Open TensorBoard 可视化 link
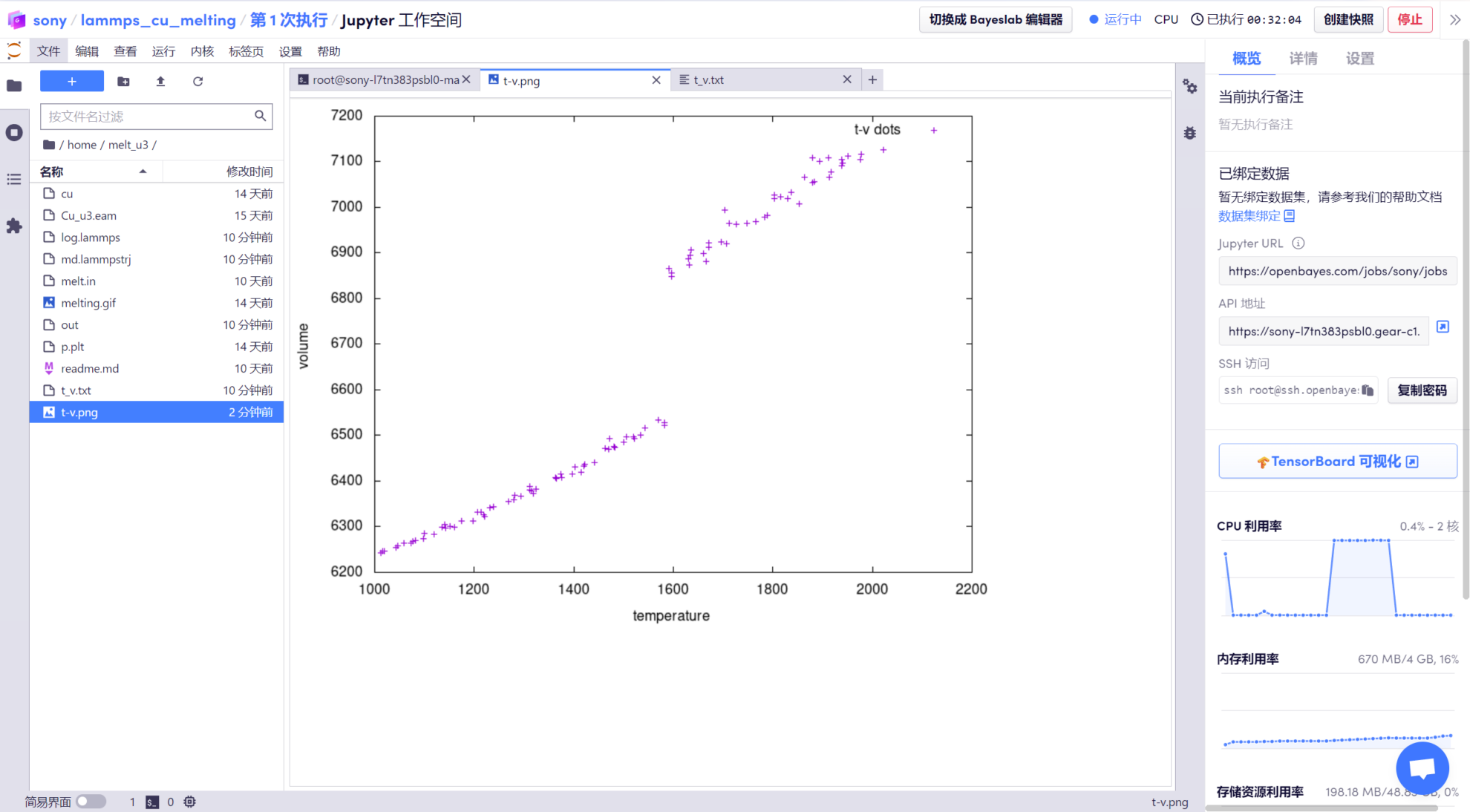Screen dimensions: 1470x812 click(x=1337, y=462)
